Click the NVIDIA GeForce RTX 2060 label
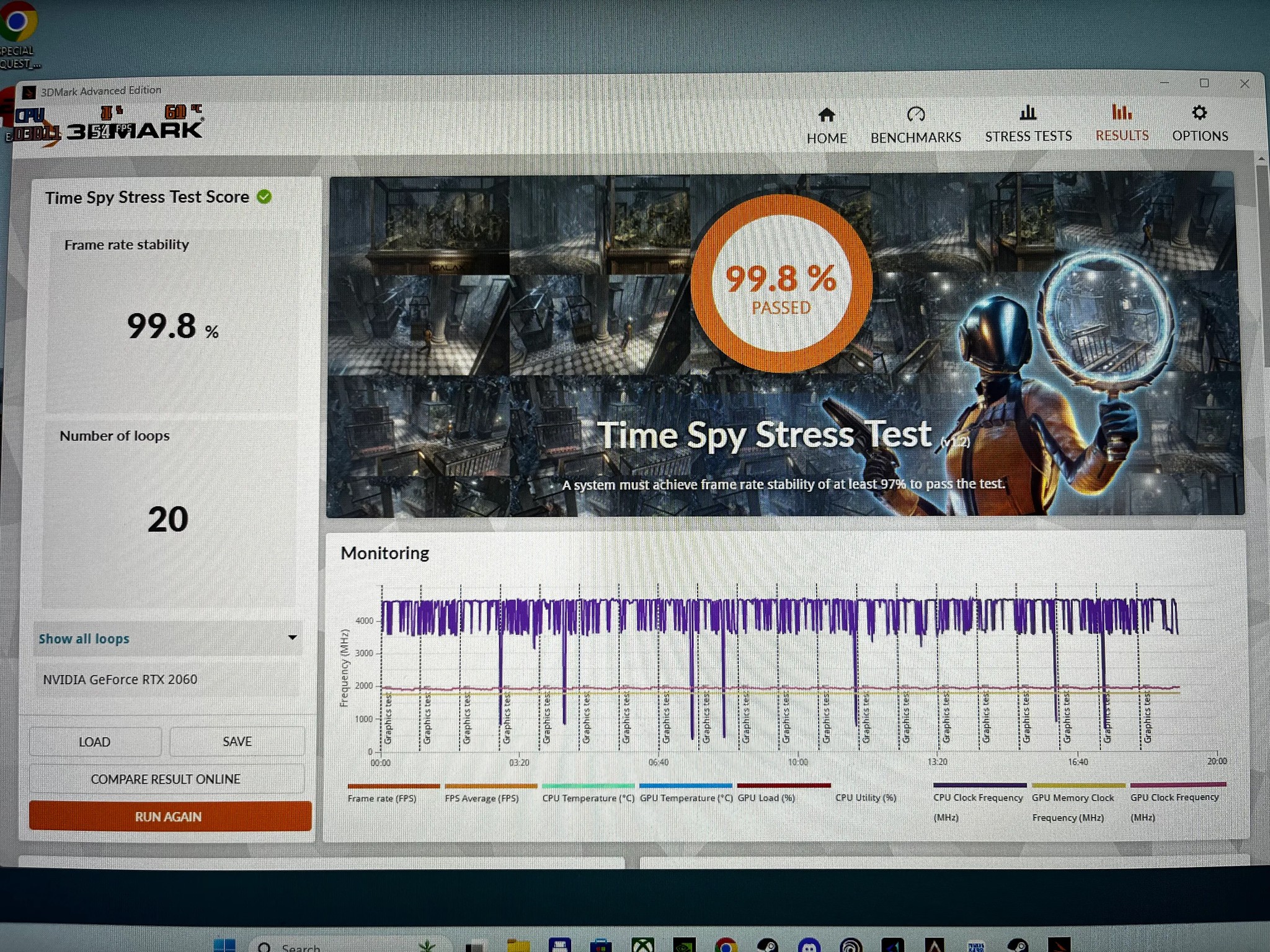 120,679
